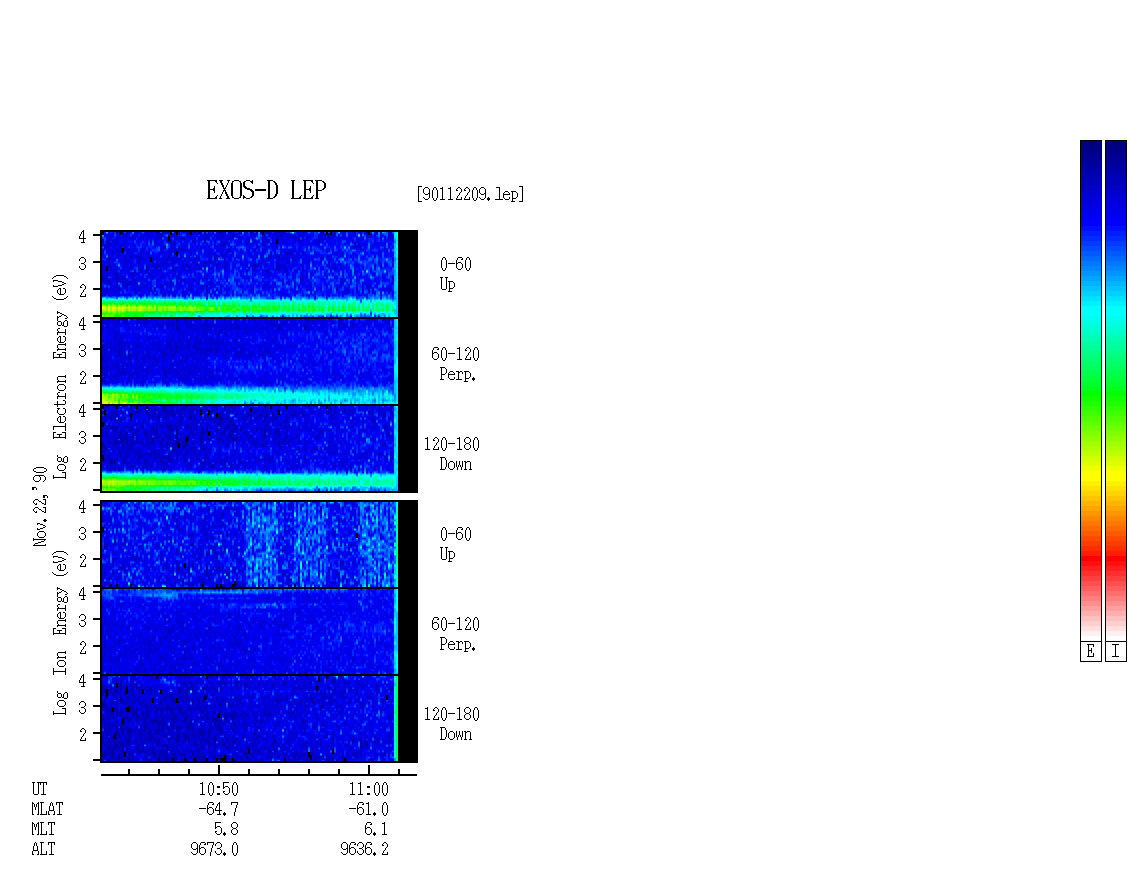Click the 10:50 UT time label
Screen dimensions: 1130x875
click(x=218, y=789)
